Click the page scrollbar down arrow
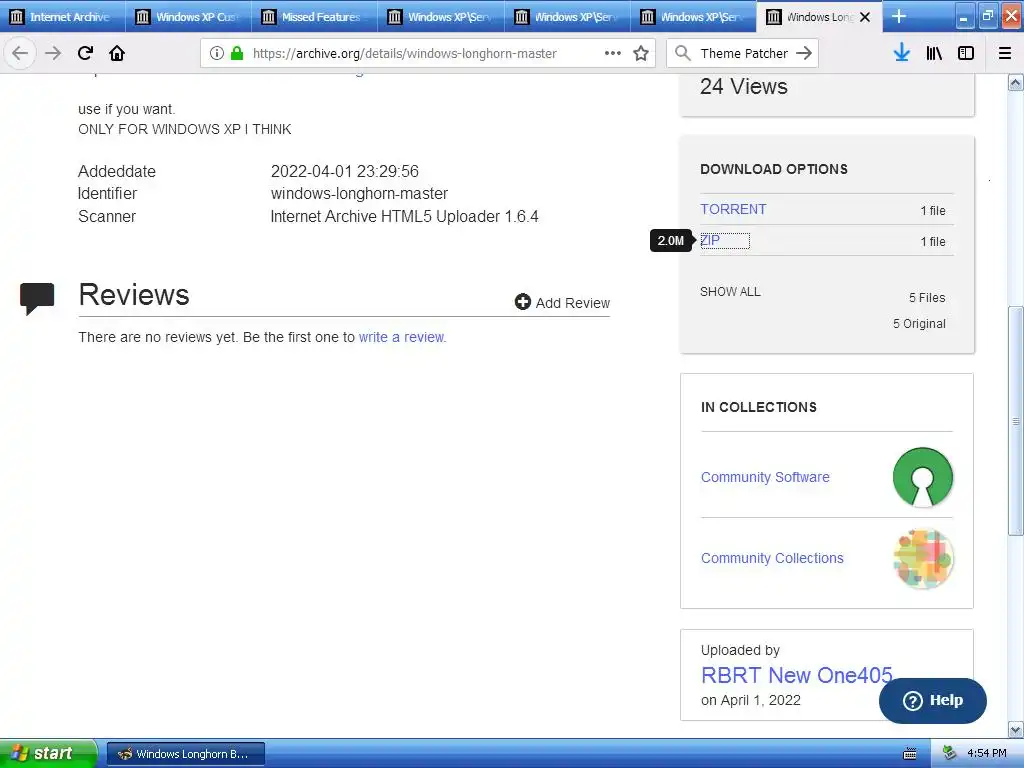Screen dimensions: 1024x768 tap(1016, 729)
